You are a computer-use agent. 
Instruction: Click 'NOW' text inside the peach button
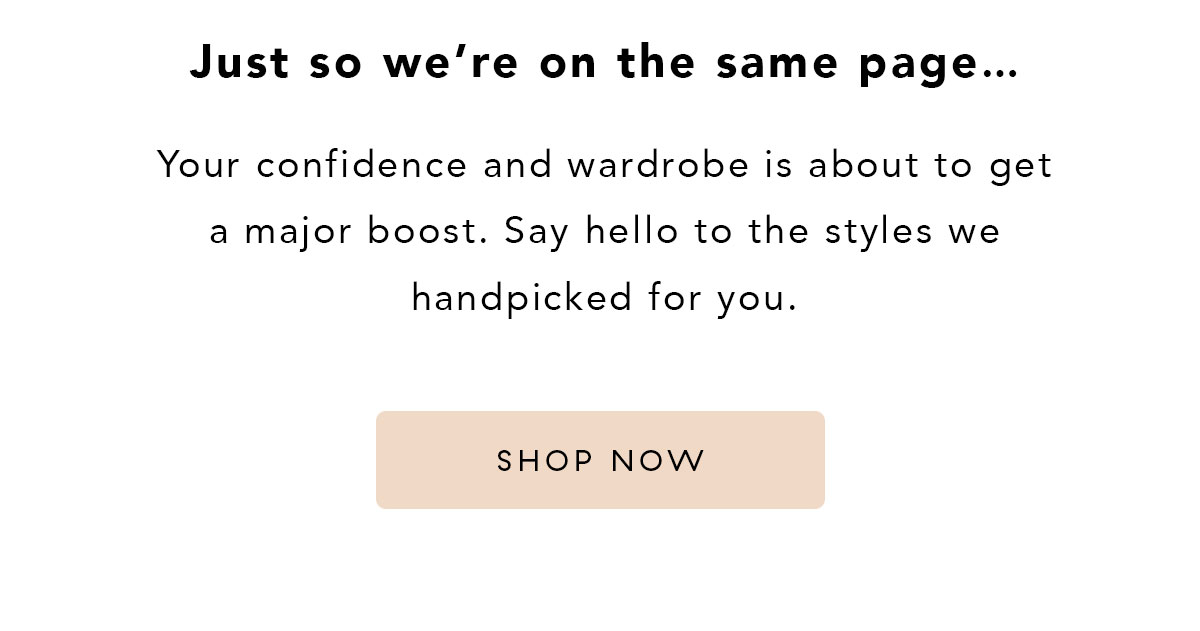(658, 461)
